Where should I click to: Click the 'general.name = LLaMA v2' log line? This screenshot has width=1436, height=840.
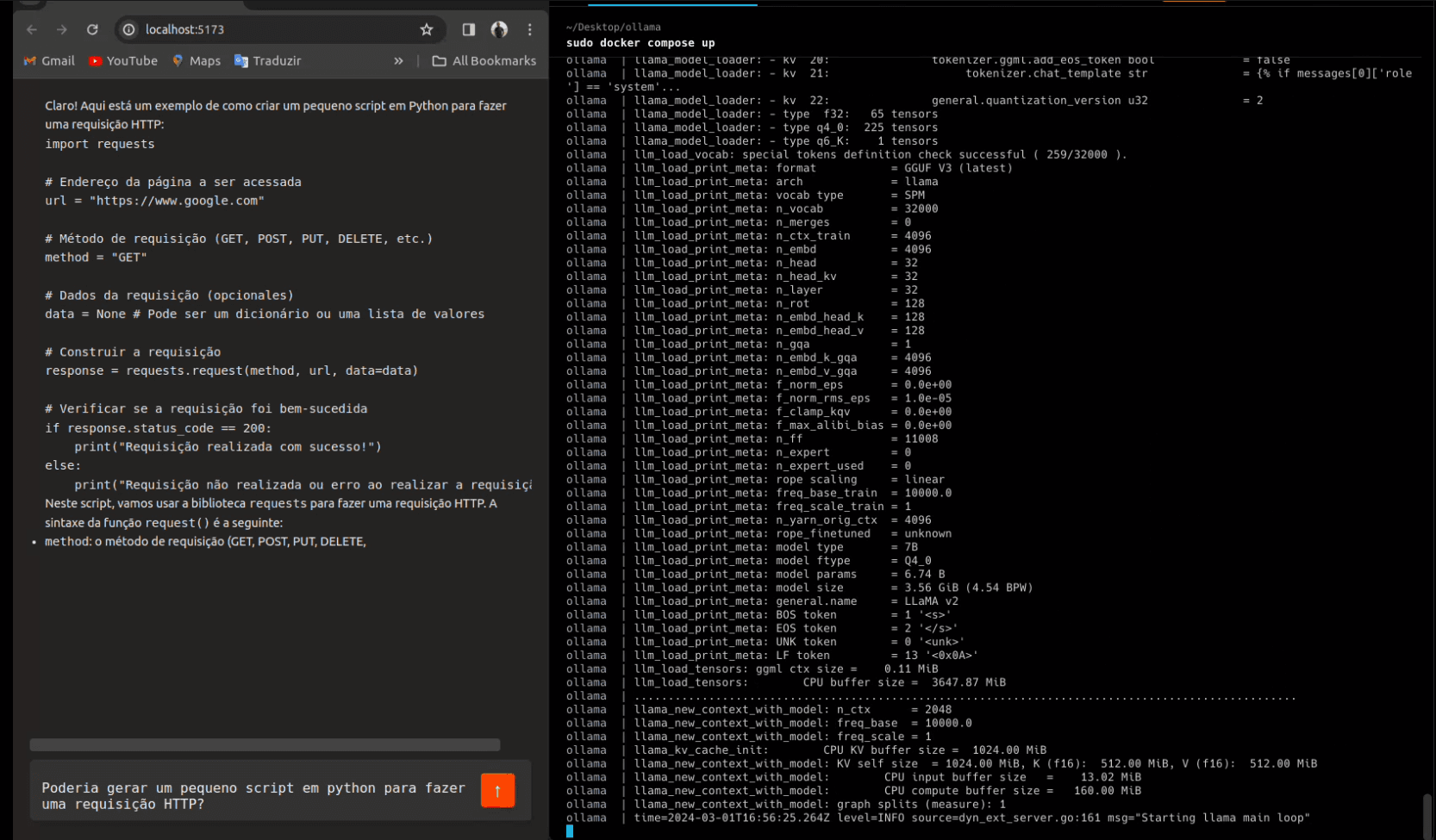tap(762, 601)
